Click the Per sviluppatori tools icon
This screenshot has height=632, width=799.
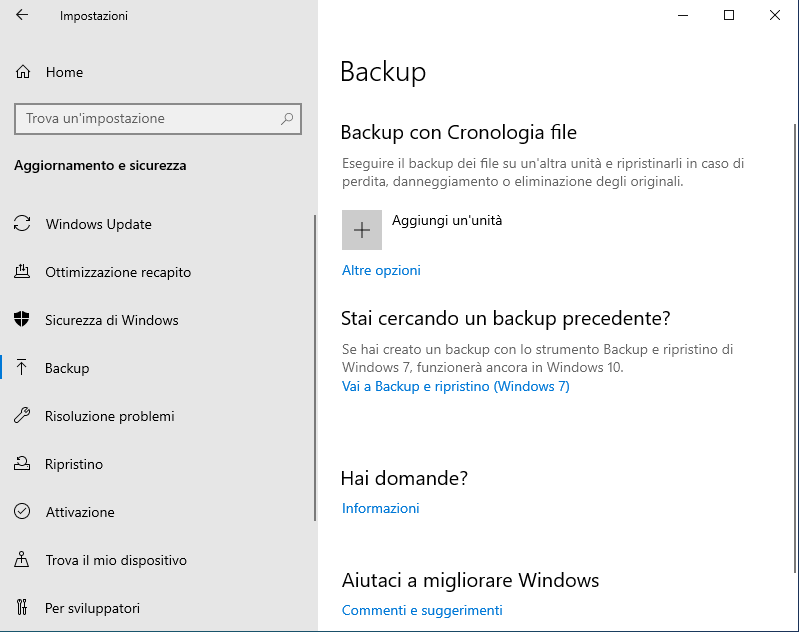(x=22, y=608)
